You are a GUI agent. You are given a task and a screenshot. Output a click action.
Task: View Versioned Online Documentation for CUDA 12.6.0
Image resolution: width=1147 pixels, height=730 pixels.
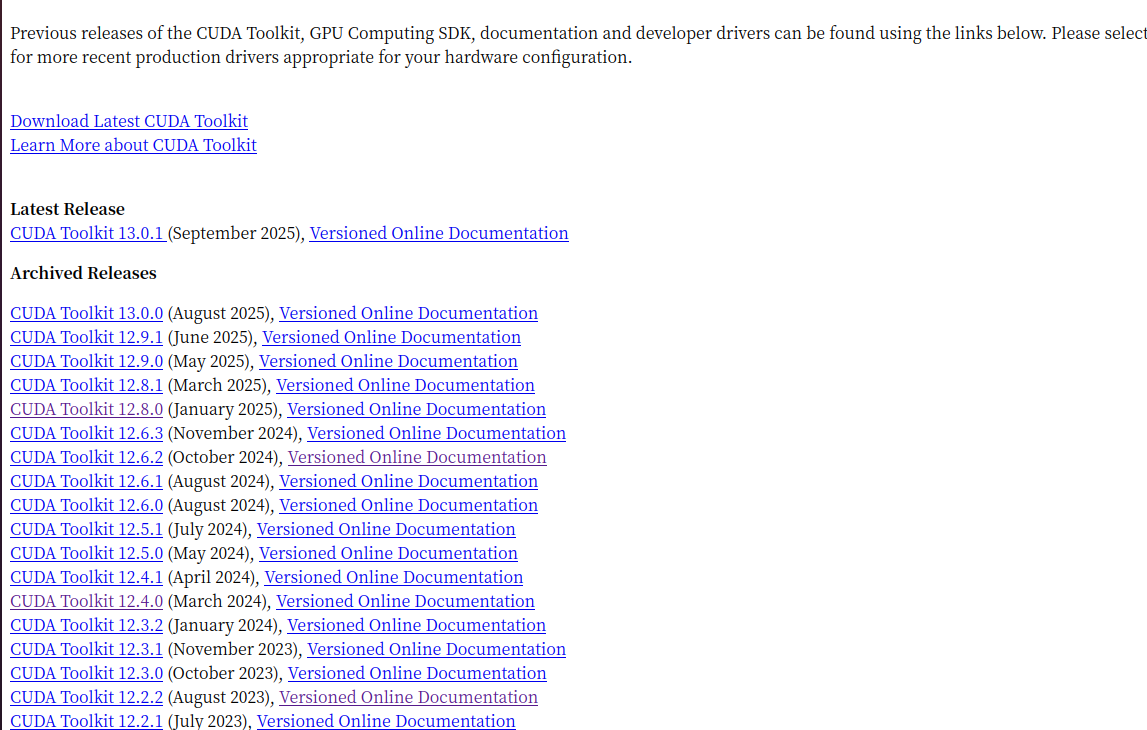(408, 505)
